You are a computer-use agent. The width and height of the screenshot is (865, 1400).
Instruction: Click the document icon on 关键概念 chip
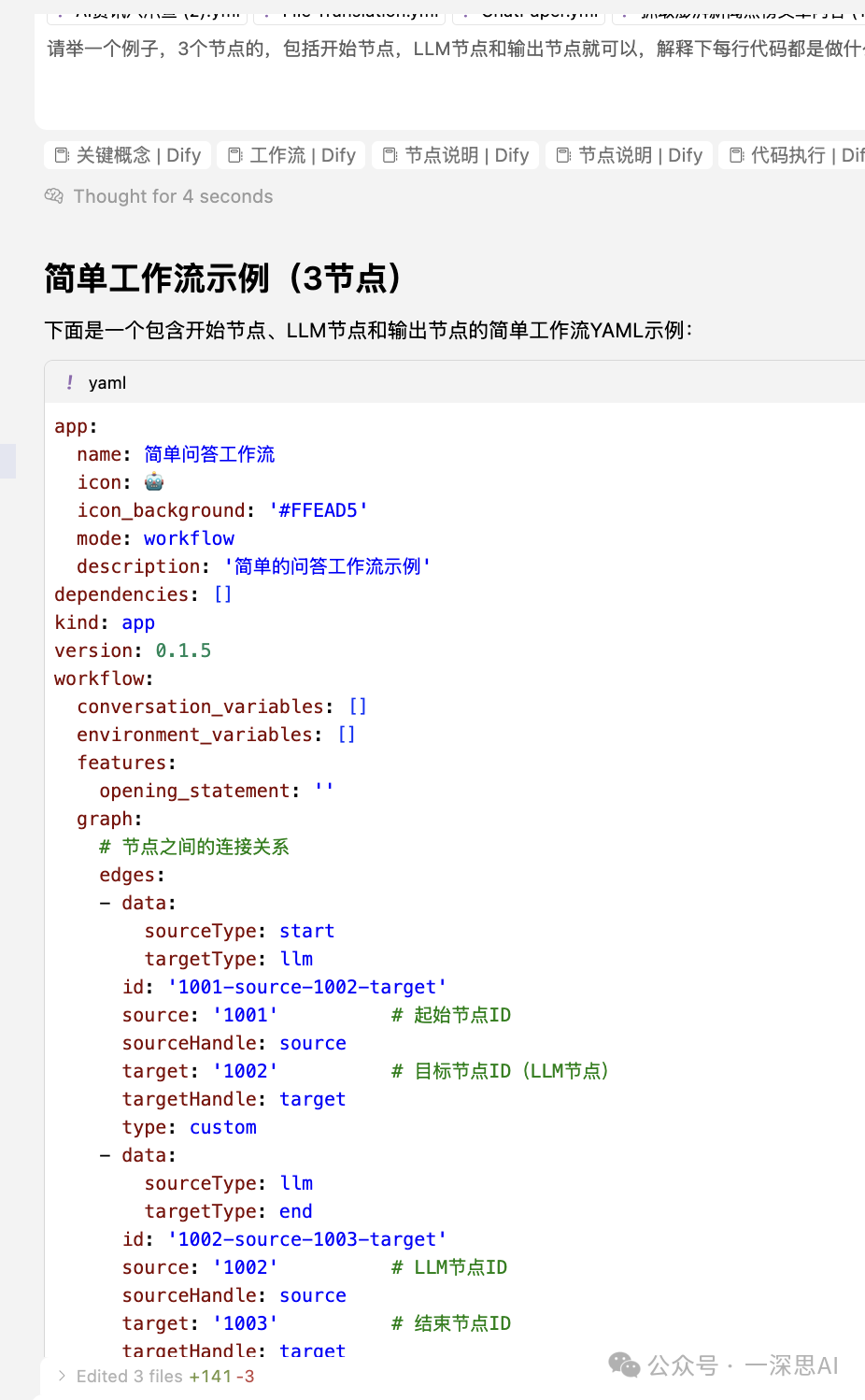click(x=62, y=155)
